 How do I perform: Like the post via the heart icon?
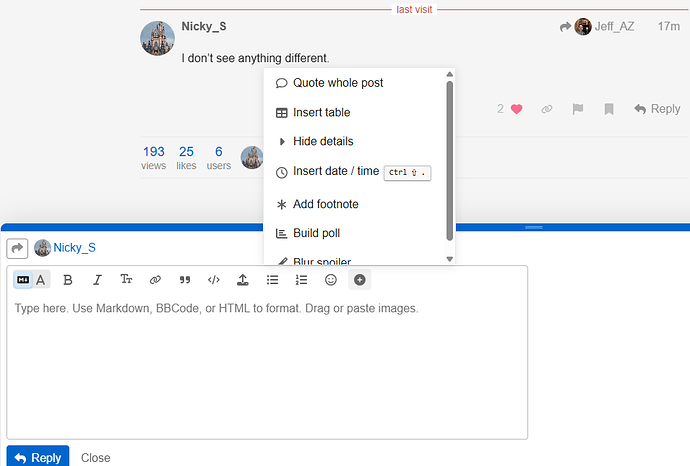[x=516, y=109]
